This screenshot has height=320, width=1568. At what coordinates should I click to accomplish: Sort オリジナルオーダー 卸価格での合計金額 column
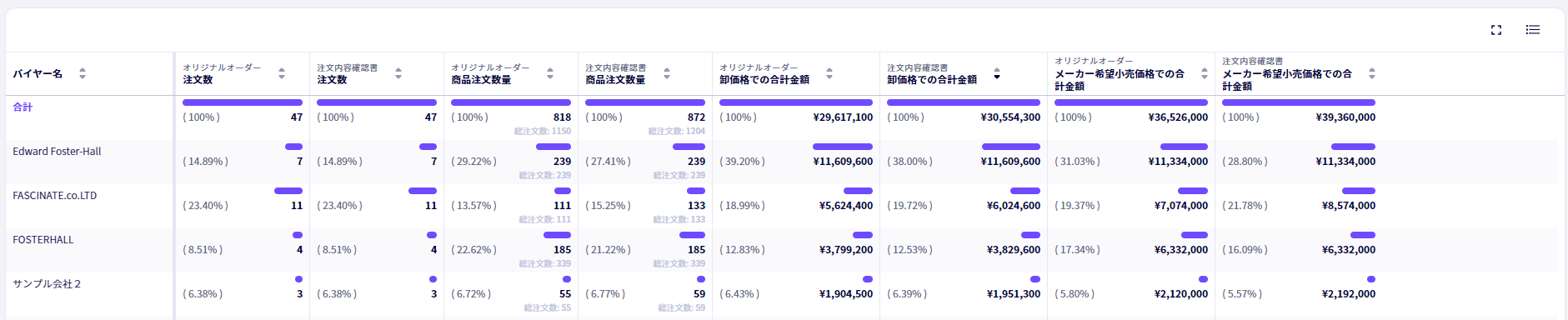coord(829,73)
